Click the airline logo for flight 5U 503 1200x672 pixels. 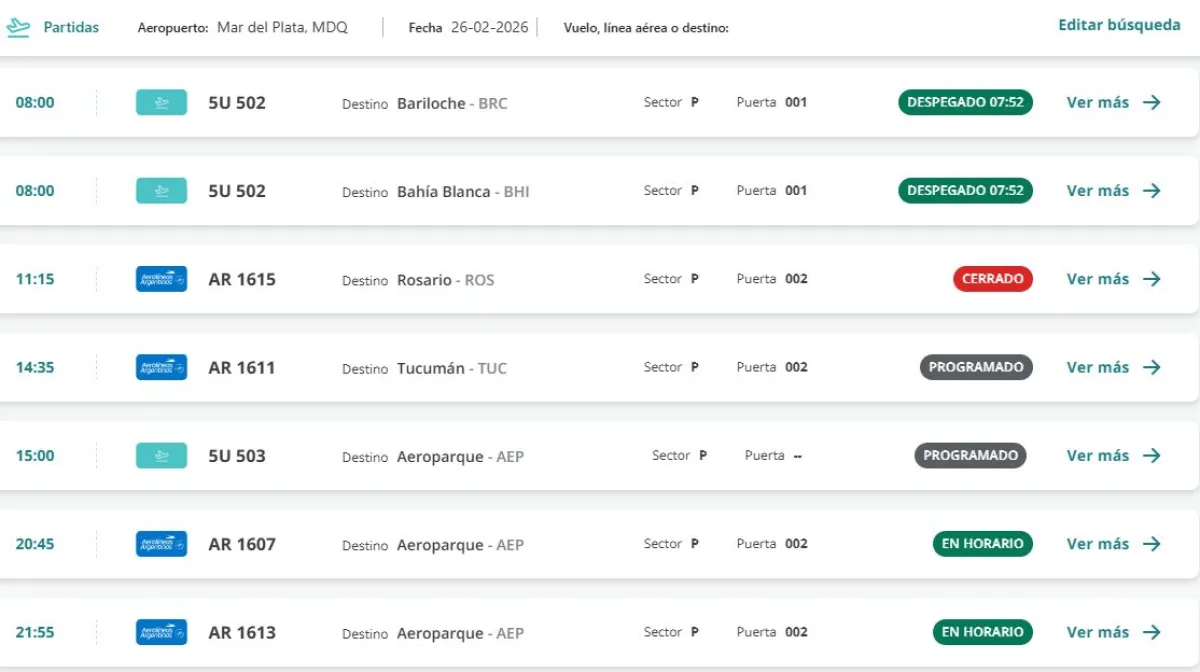(x=161, y=455)
